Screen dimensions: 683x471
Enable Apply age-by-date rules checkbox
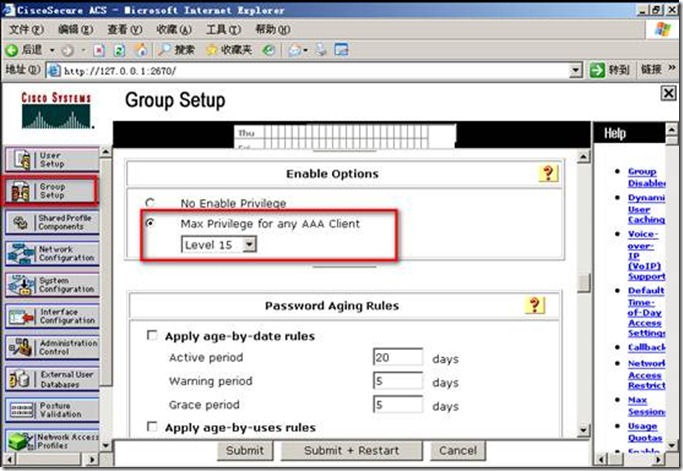coord(152,335)
